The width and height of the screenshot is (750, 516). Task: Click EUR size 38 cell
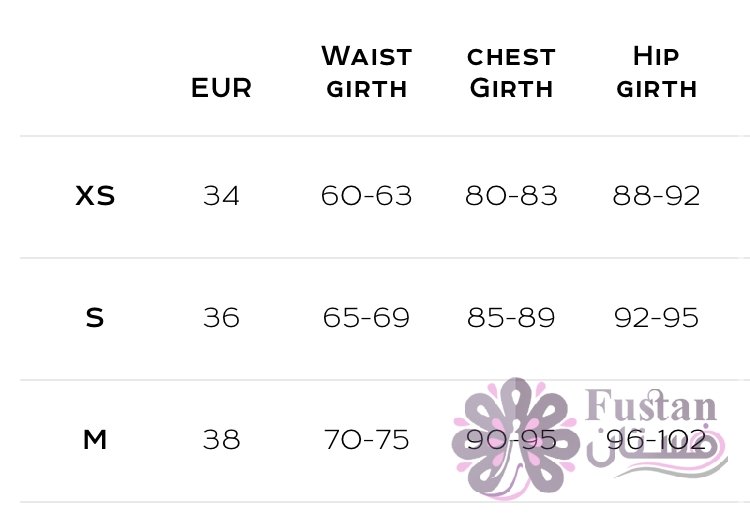[221, 439]
